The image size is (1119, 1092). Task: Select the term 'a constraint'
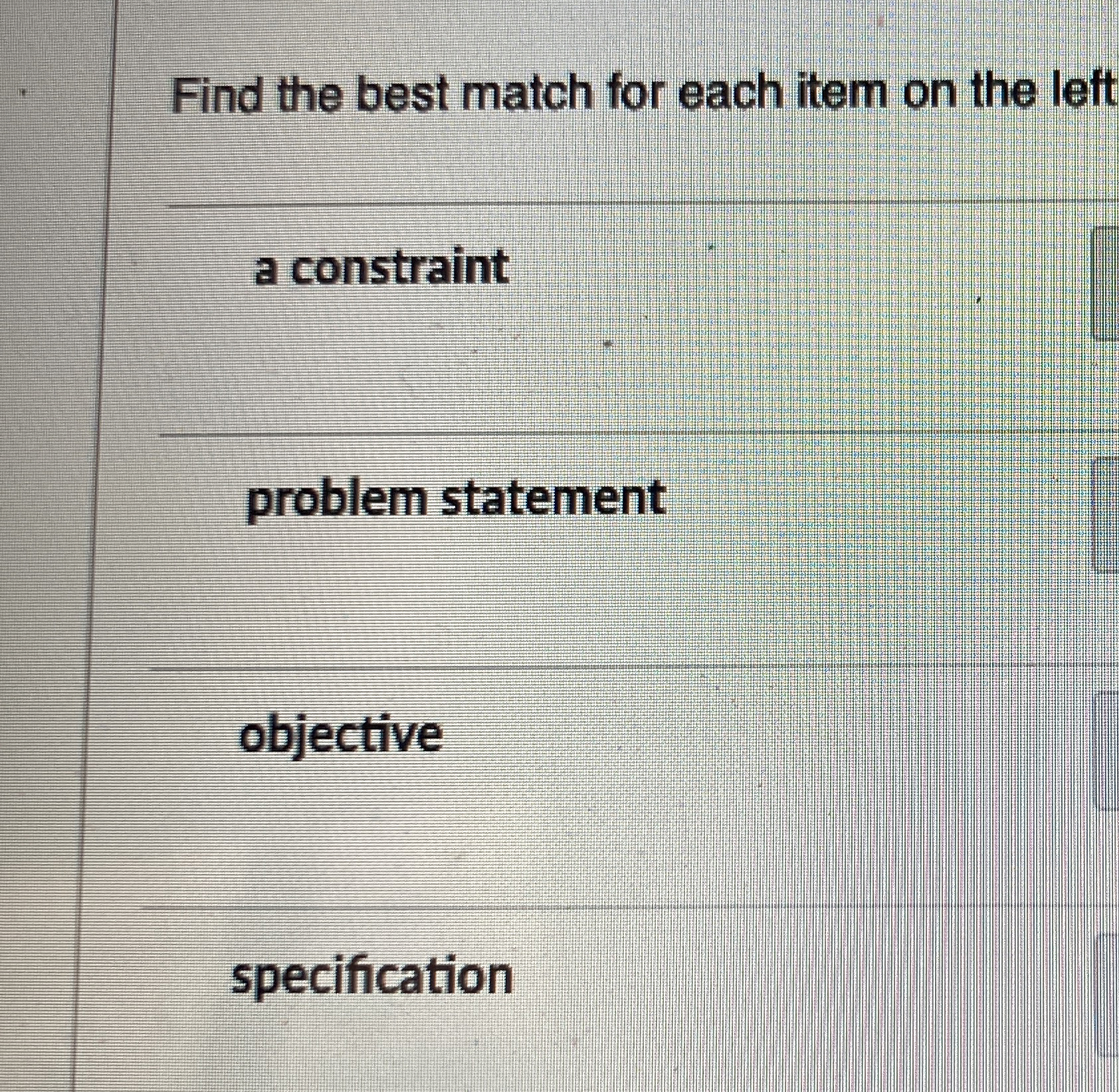pos(380,266)
